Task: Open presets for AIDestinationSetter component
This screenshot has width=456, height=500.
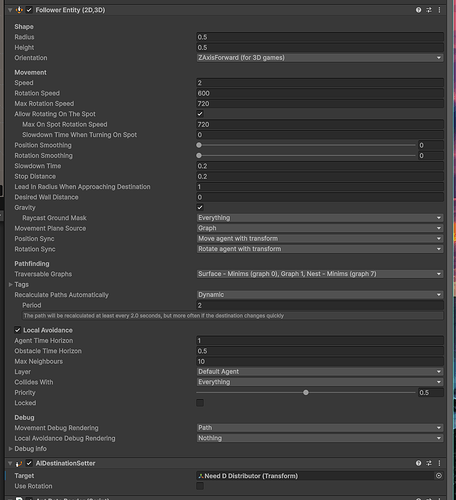Action: click(x=429, y=463)
